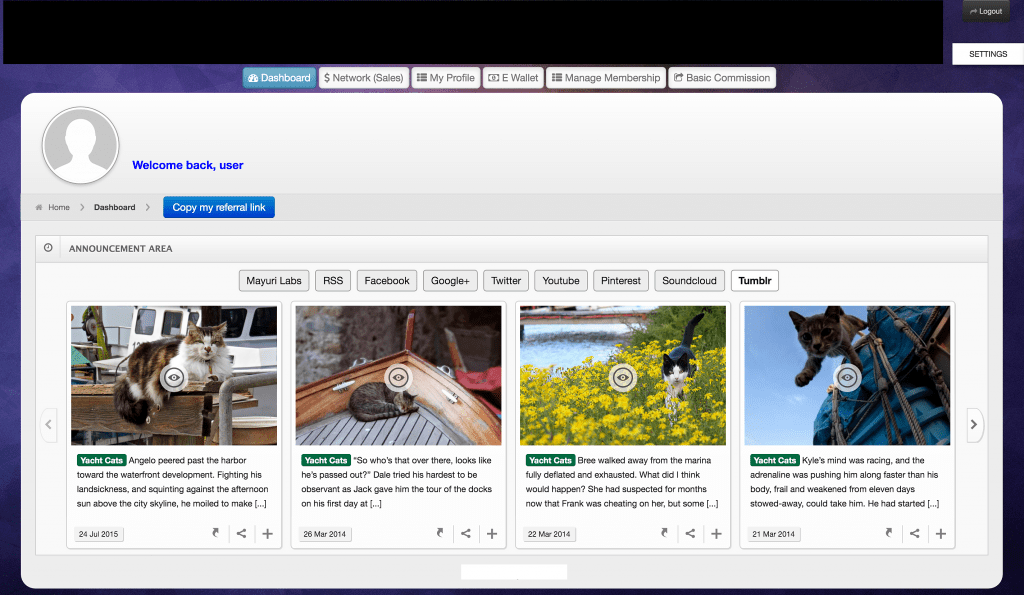This screenshot has height=595, width=1024.
Task: Share the 22 Mar 2014 post
Action: click(690, 534)
